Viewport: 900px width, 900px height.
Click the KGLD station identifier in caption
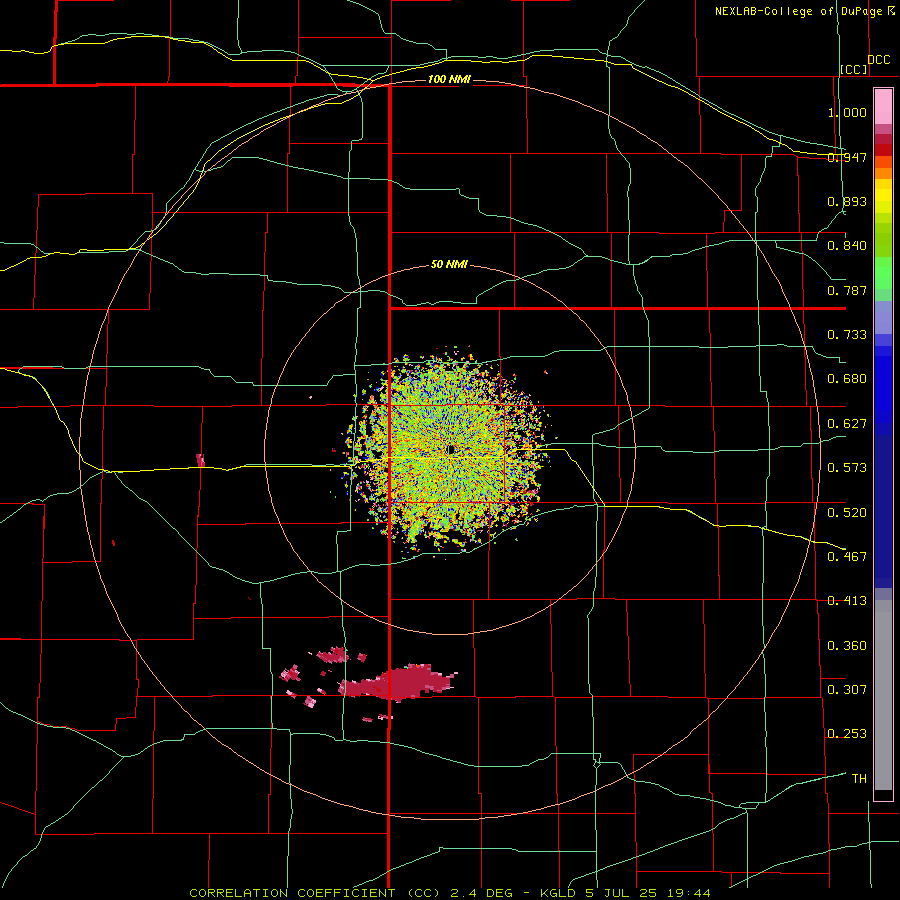(558, 893)
